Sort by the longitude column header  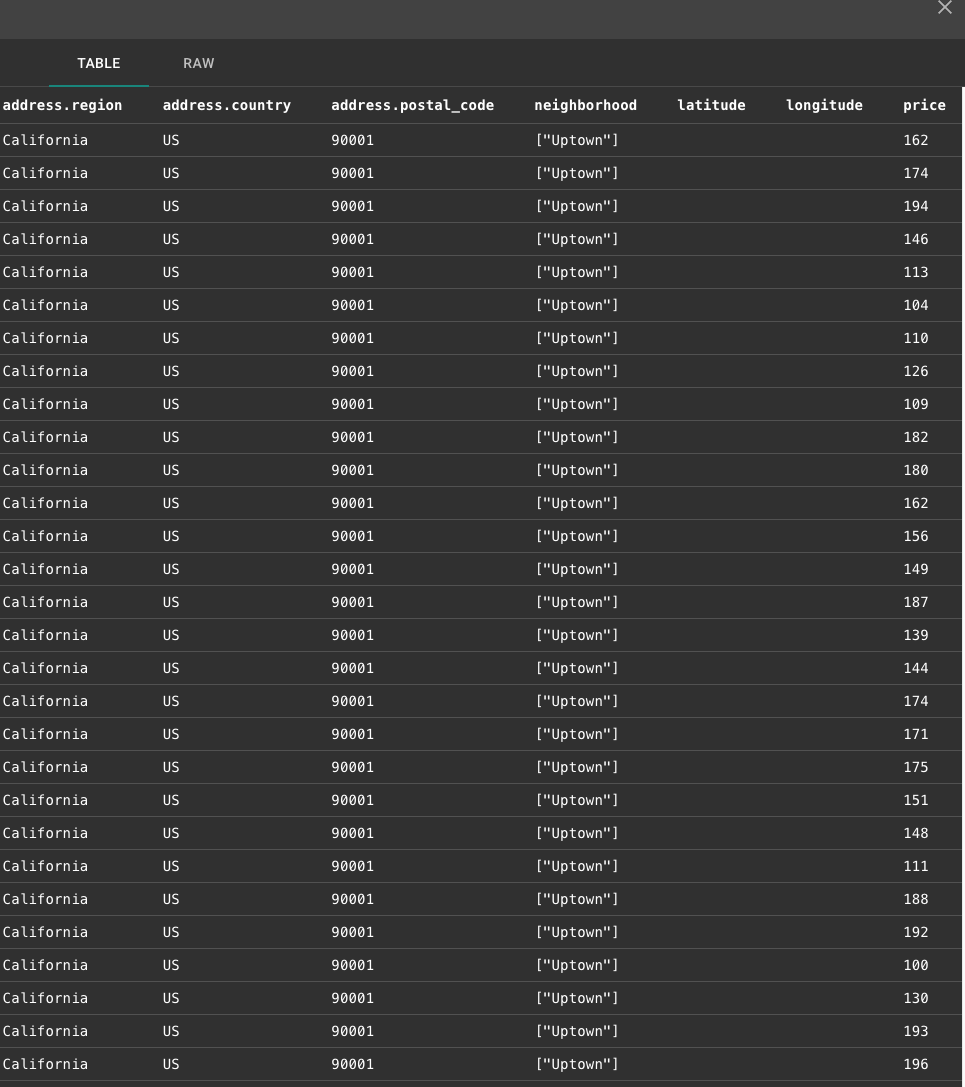824,105
